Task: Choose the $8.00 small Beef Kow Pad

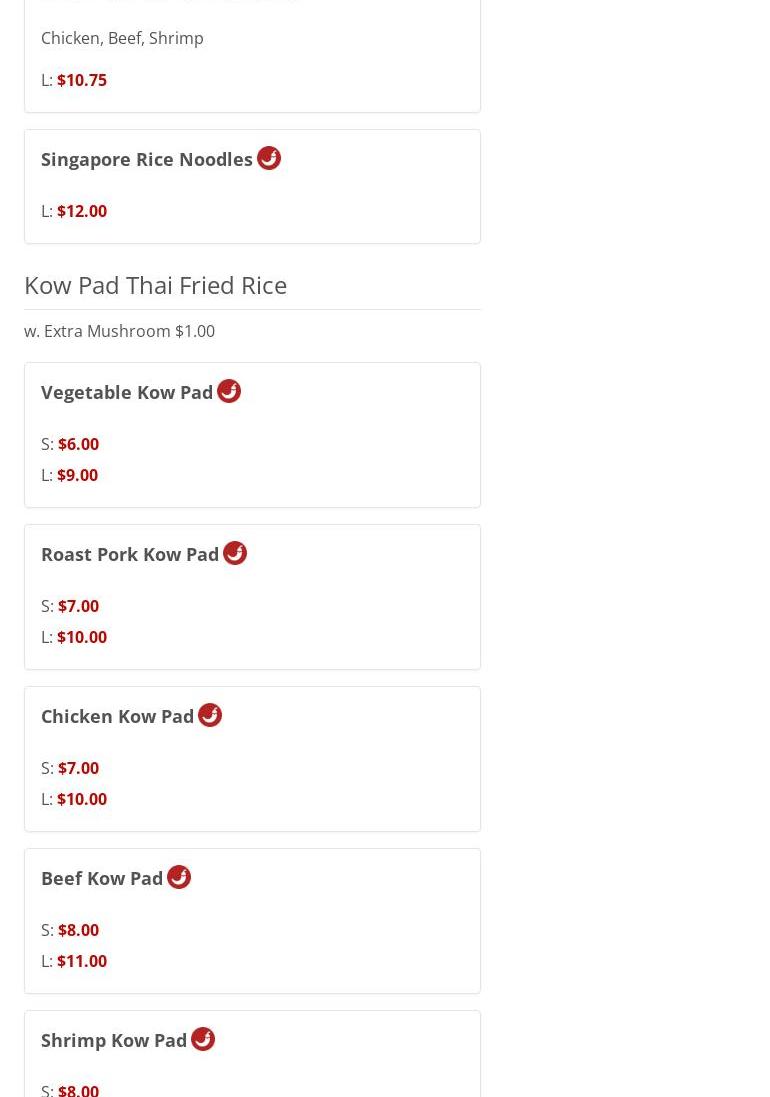Action: (x=78, y=930)
